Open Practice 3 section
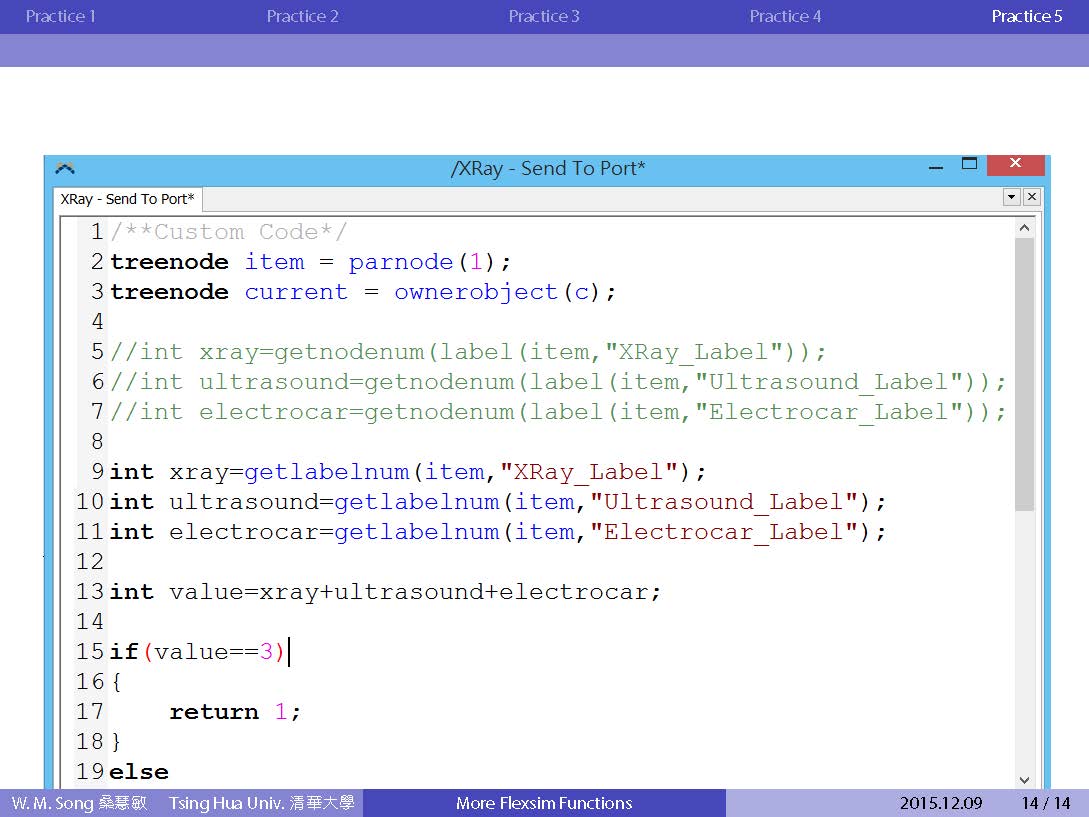The height and width of the screenshot is (817, 1089). point(544,16)
